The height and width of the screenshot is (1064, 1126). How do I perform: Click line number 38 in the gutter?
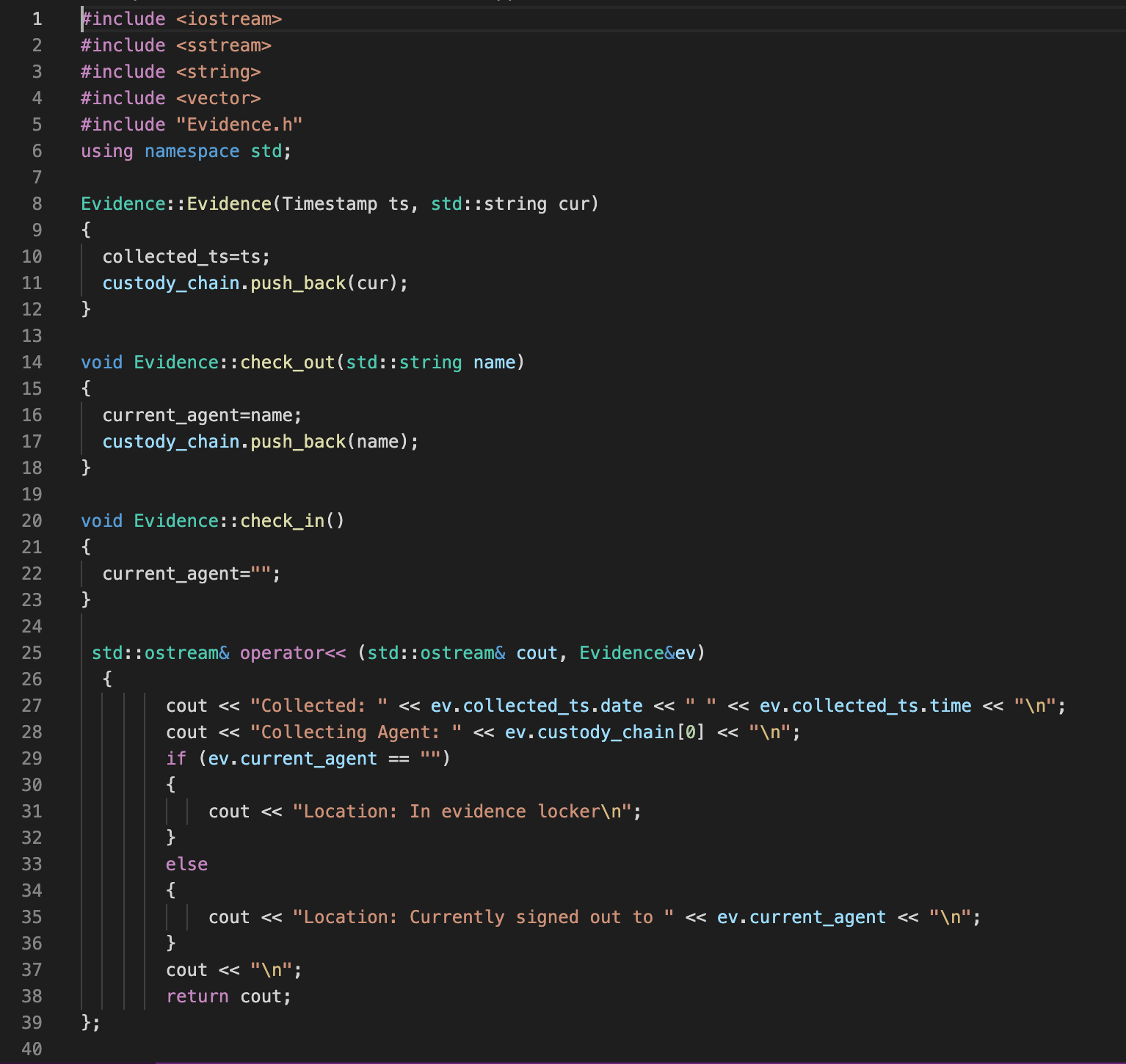(32, 996)
